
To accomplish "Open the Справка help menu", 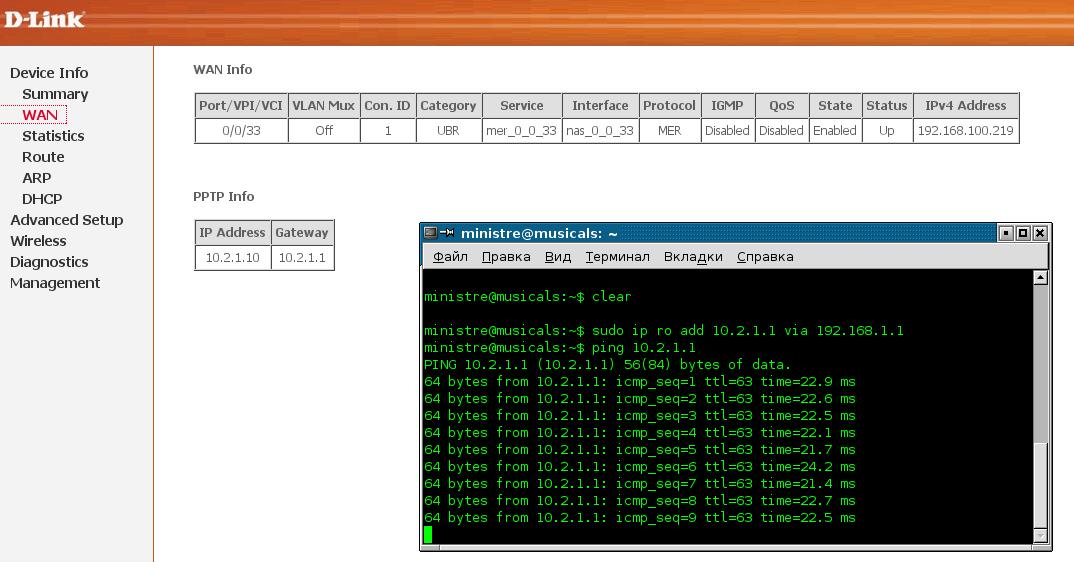I will (765, 257).
